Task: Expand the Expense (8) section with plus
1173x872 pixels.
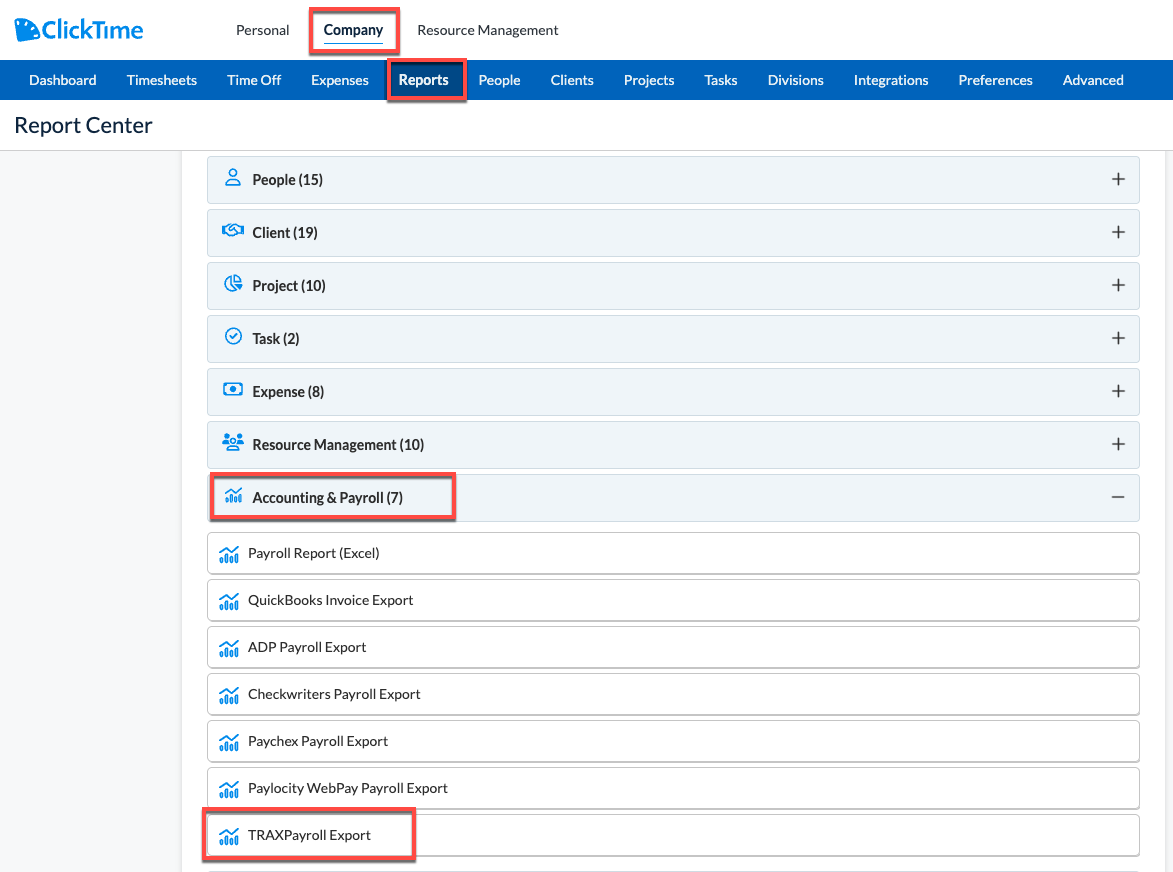Action: pyautogui.click(x=1118, y=391)
